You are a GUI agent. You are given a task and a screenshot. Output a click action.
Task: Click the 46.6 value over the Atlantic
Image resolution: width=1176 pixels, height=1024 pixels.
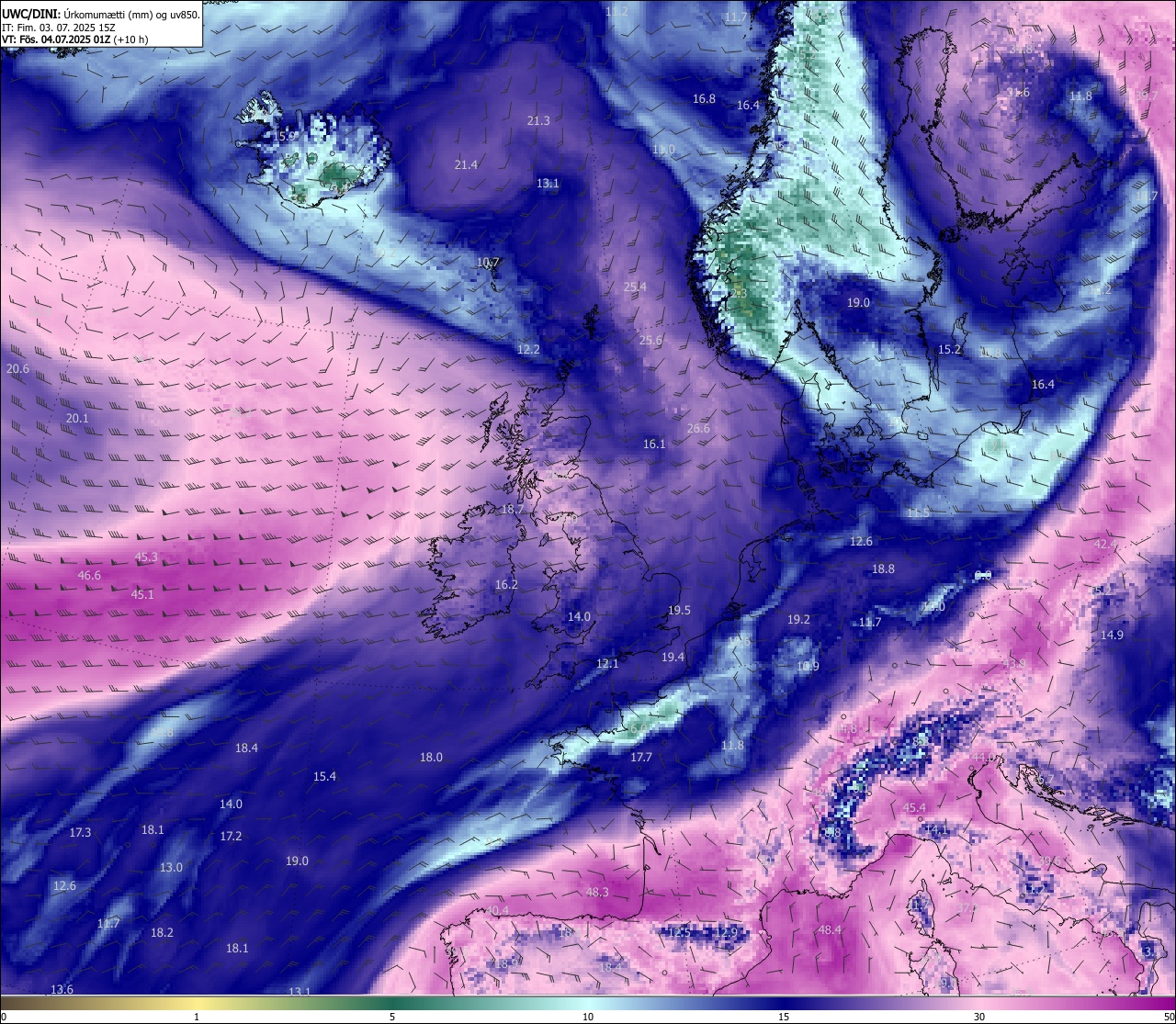pos(89,576)
